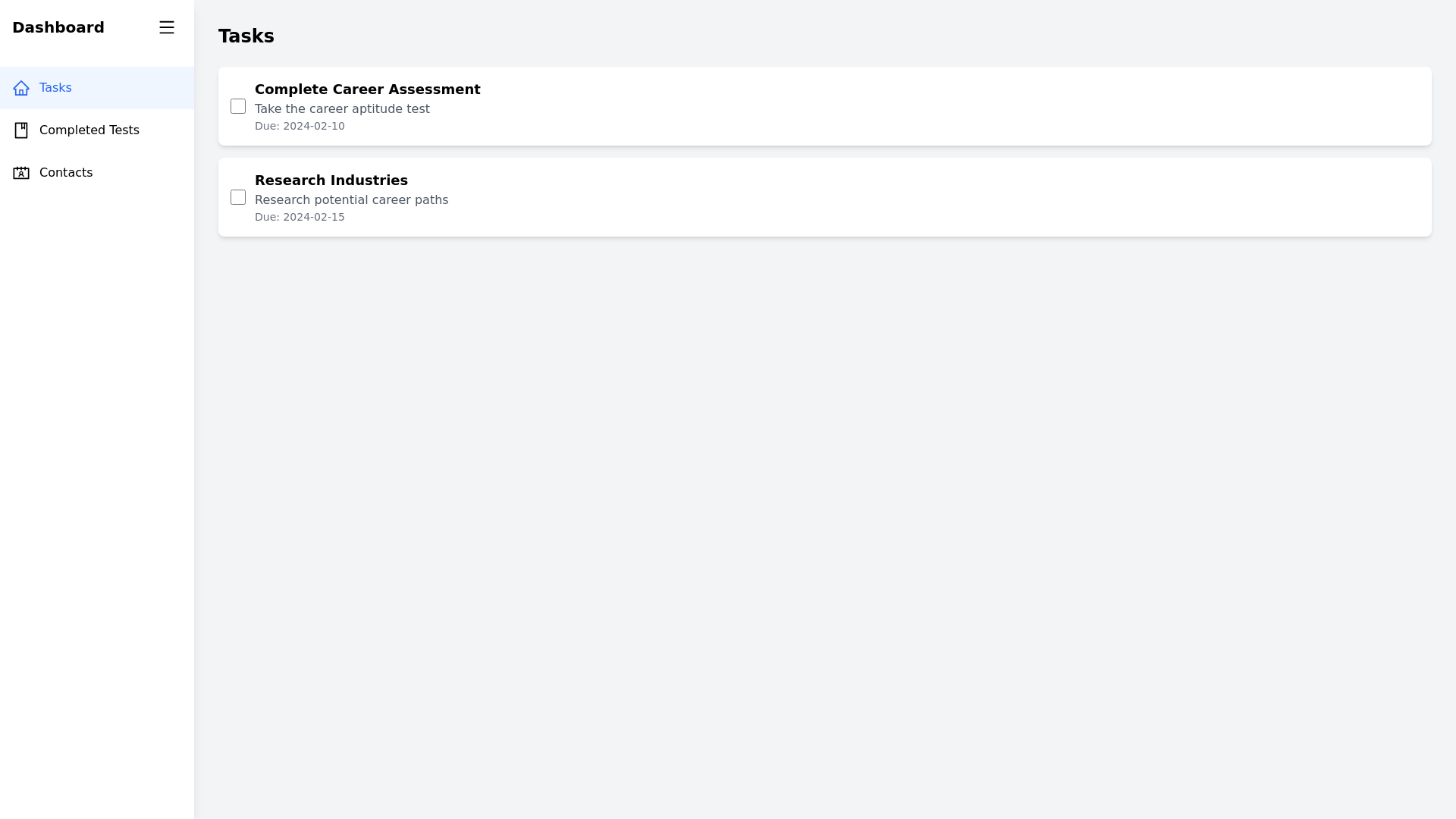Click the home icon beside Tasks
The width and height of the screenshot is (1456, 819).
pyautogui.click(x=21, y=88)
